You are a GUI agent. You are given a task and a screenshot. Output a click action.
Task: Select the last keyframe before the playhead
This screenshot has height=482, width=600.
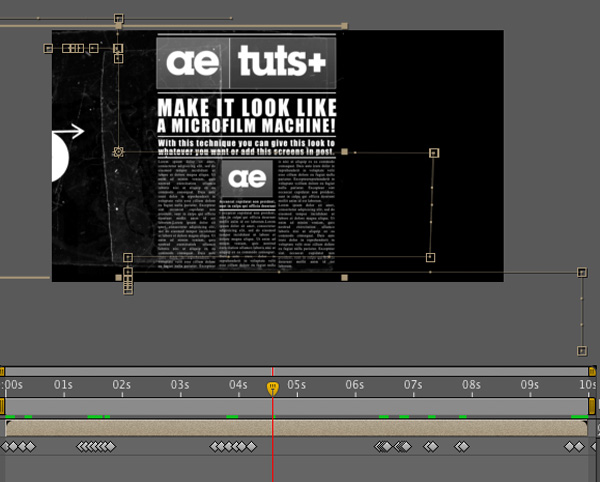click(x=251, y=446)
